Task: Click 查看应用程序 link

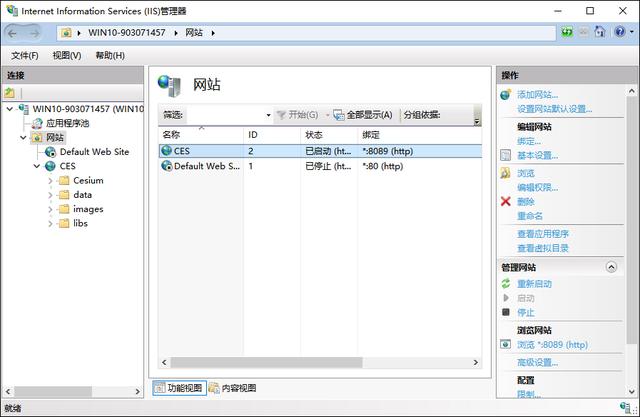Action: (x=543, y=234)
